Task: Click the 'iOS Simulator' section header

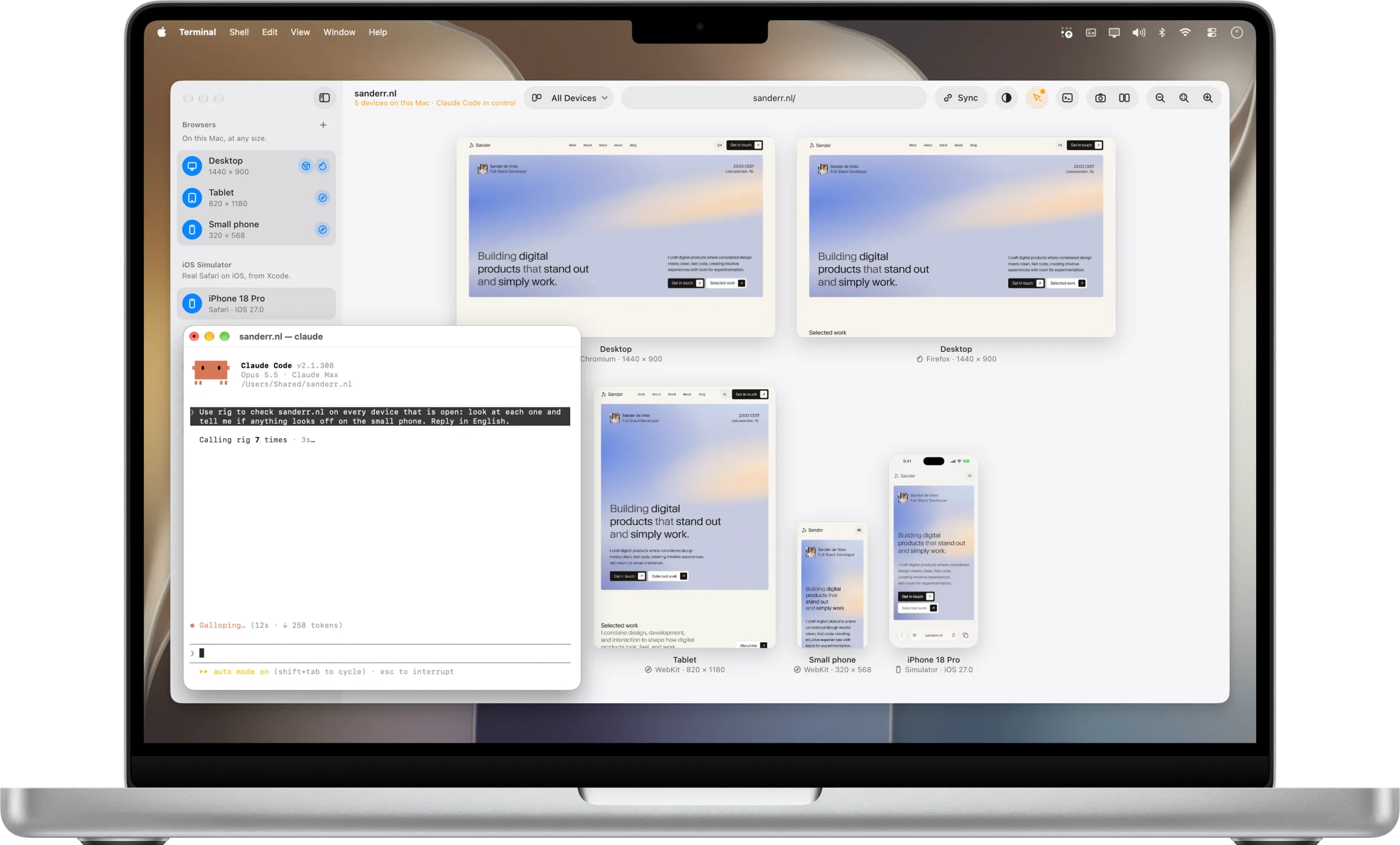Action: point(207,265)
